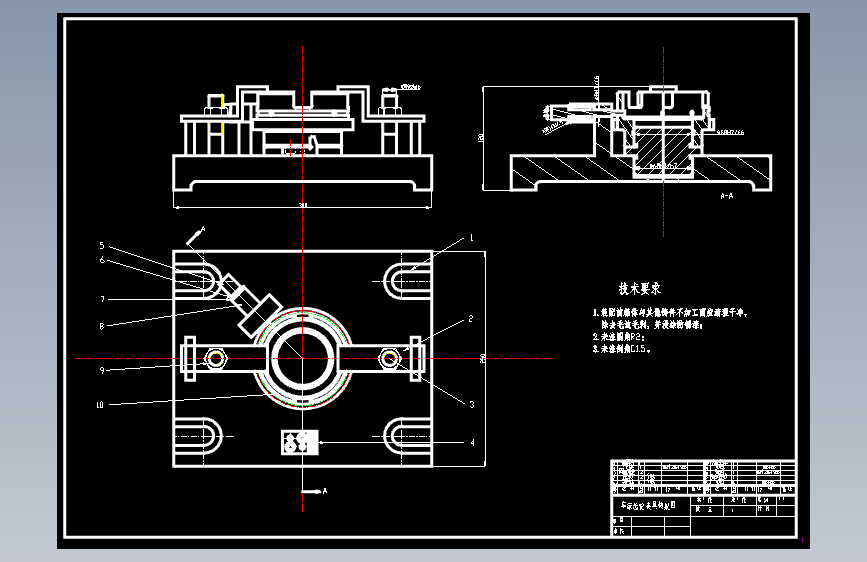867x562 pixels.
Task: Click part callout number 6
Action: [102, 260]
